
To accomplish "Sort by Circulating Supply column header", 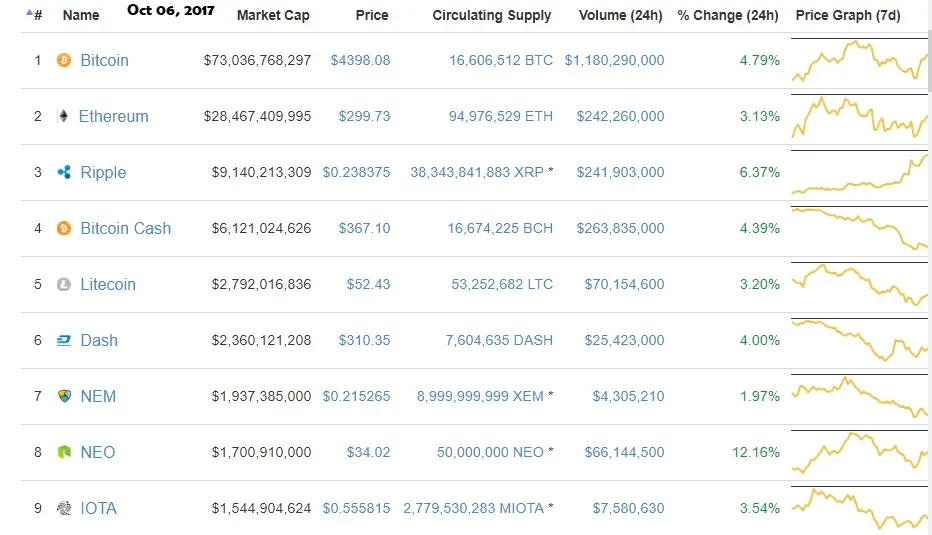I will point(492,15).
